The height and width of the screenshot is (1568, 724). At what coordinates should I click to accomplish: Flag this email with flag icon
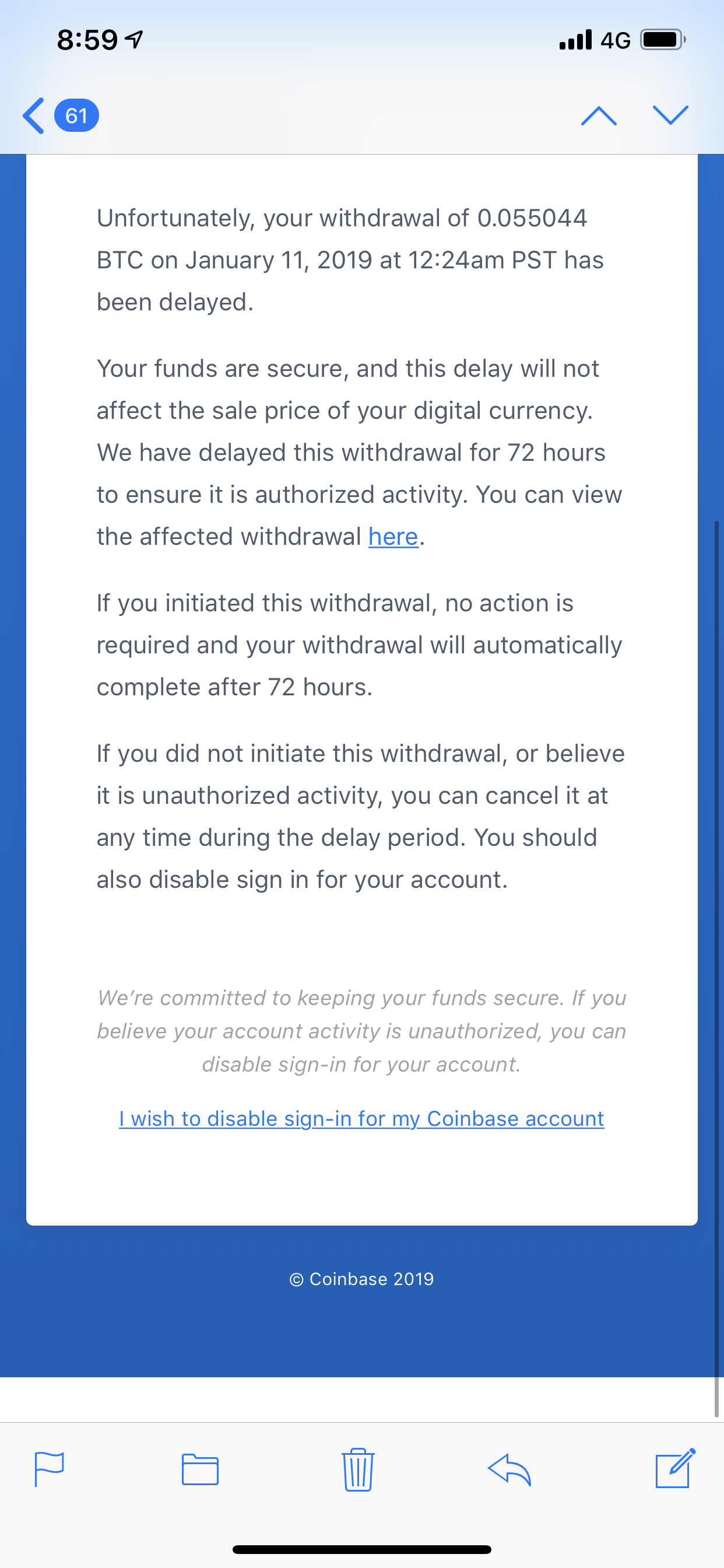[50, 1469]
